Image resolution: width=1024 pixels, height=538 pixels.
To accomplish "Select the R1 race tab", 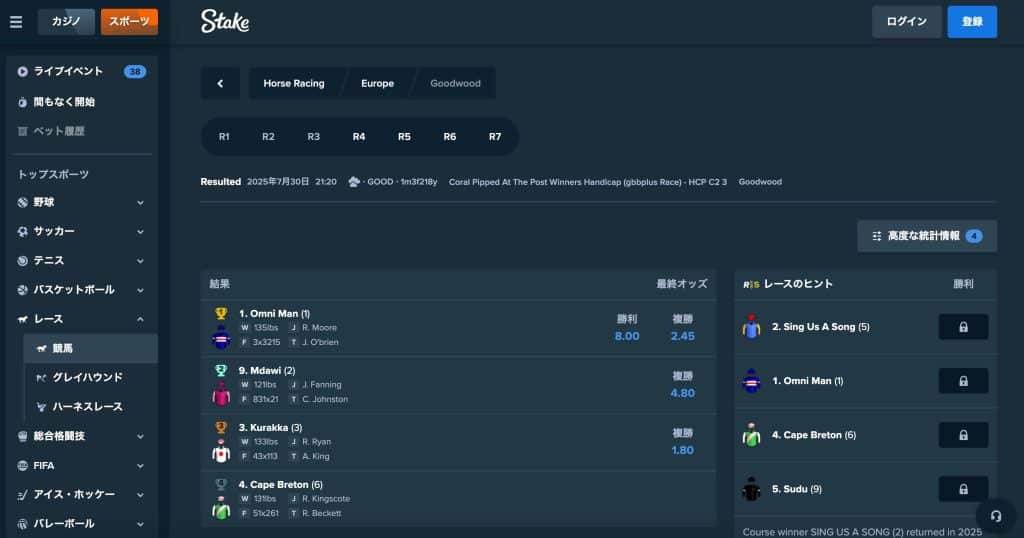I will 224,136.
